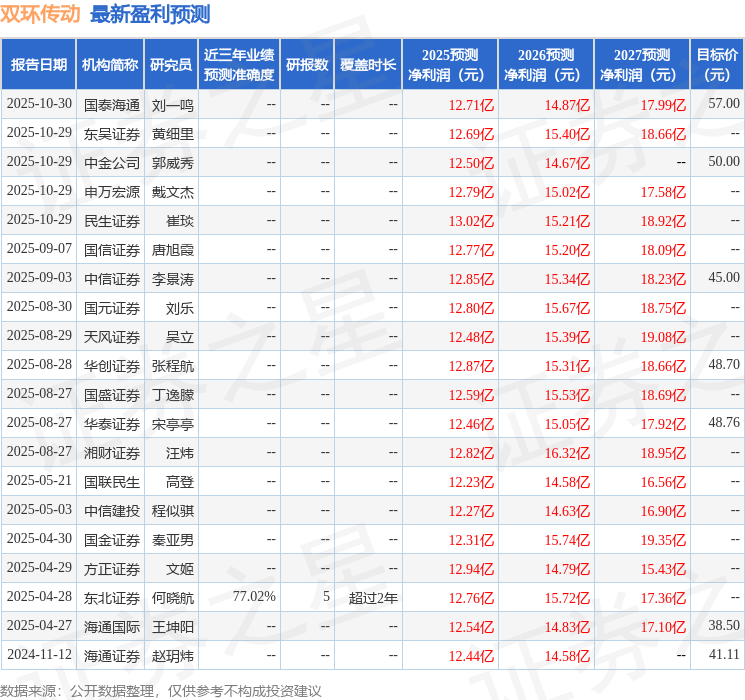745x700 pixels.
Task: Select the 机构简称 column header
Action: coord(110,65)
